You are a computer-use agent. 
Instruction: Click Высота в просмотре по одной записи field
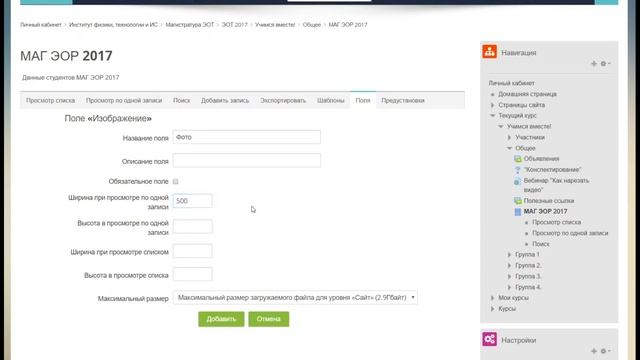coord(193,227)
